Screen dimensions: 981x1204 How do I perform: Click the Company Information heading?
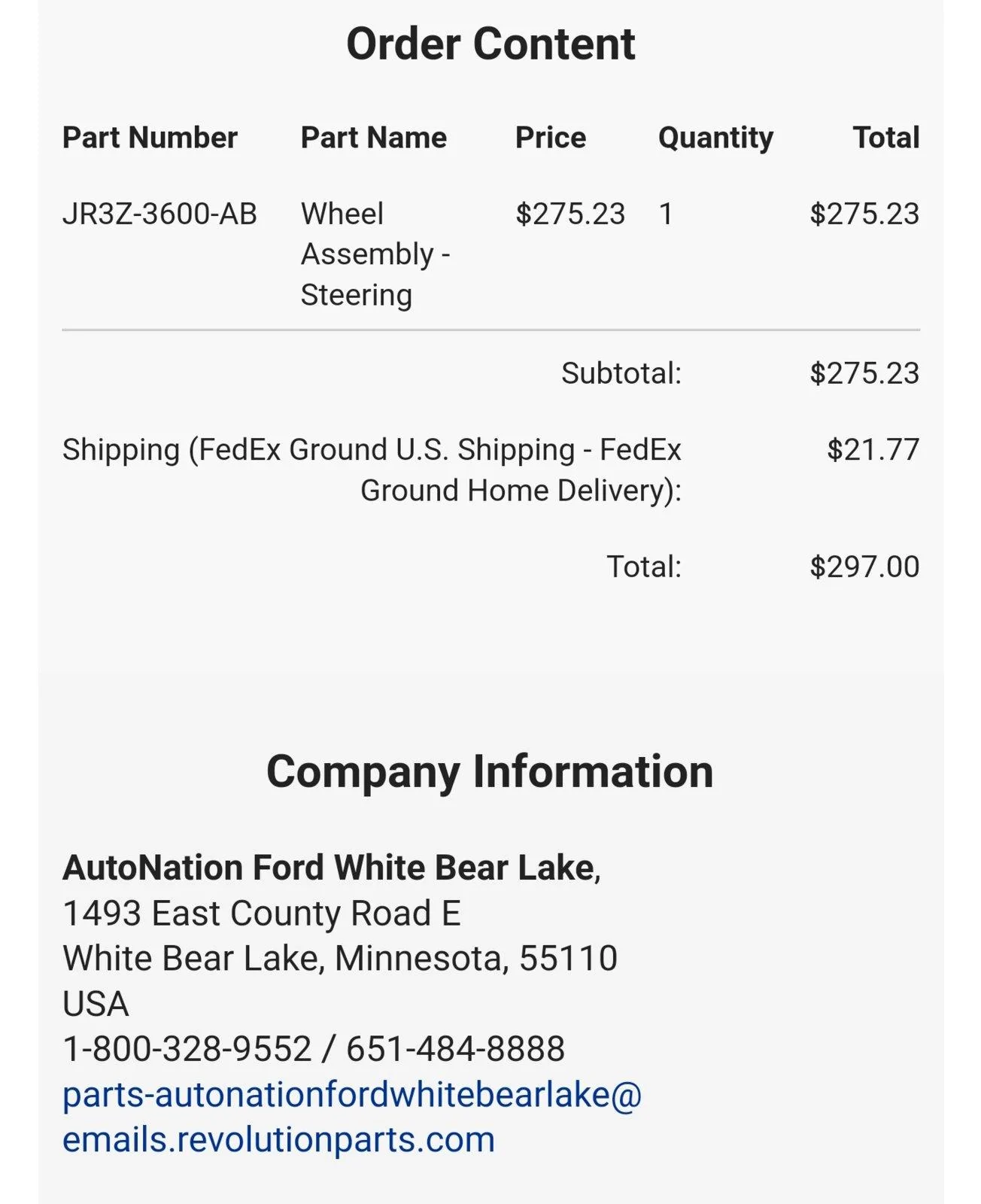[490, 772]
